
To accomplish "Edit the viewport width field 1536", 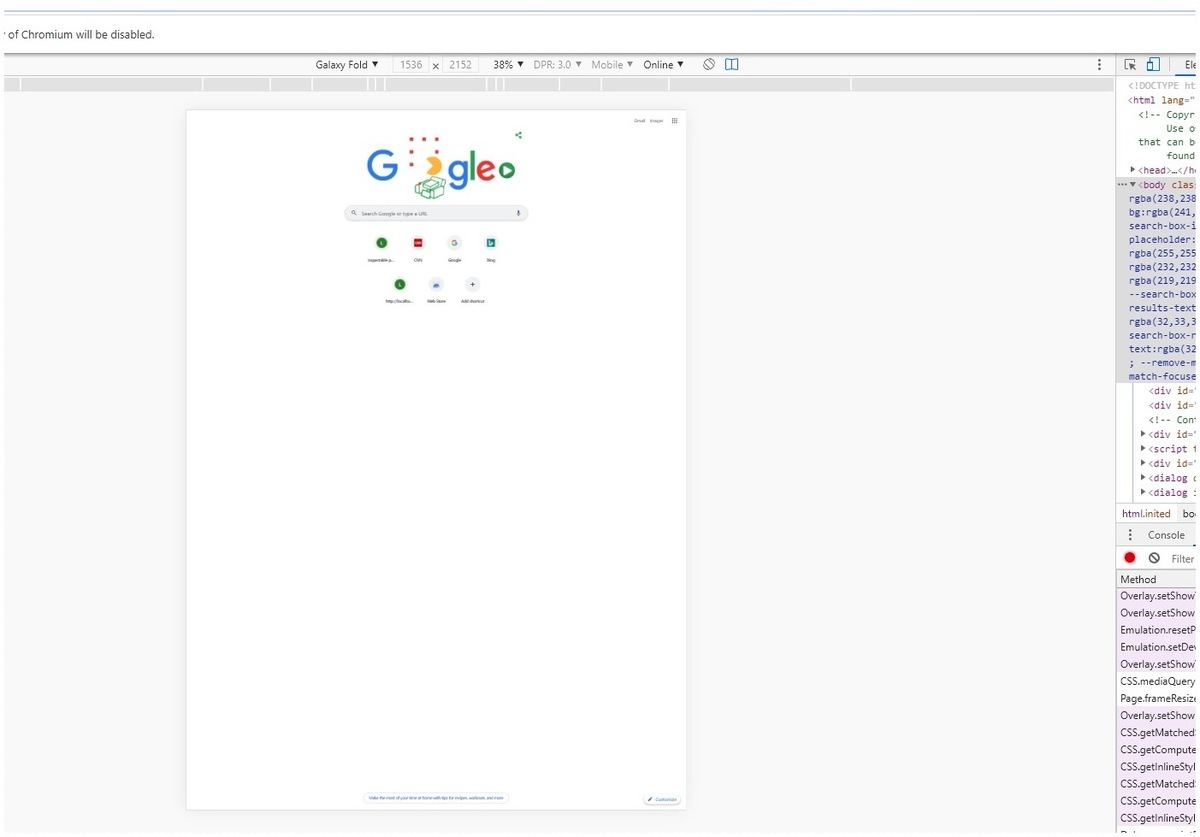I will pyautogui.click(x=411, y=65).
